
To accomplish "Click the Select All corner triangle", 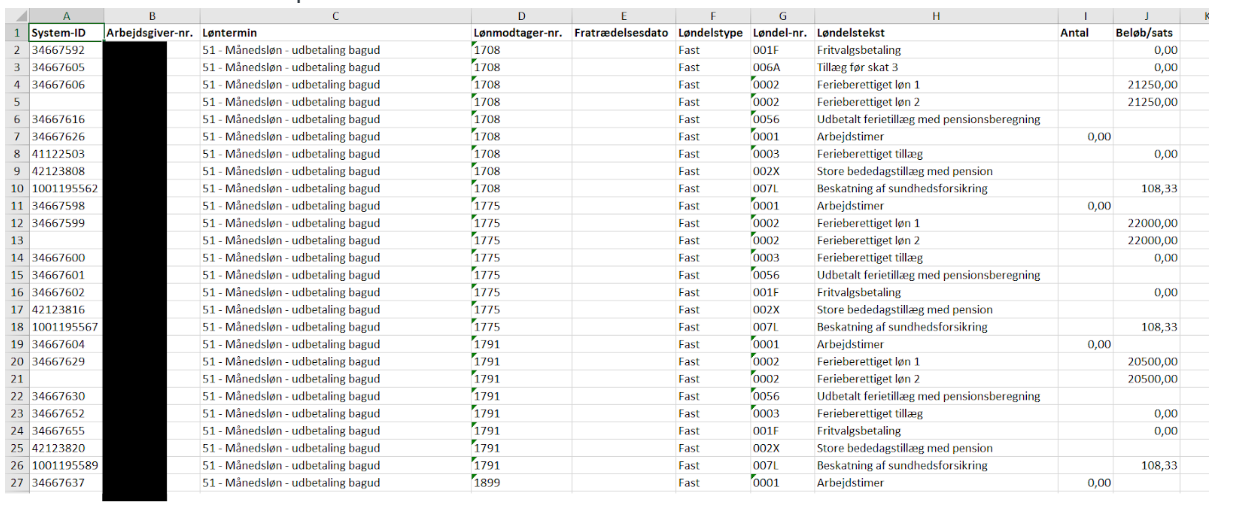I will click(15, 16).
